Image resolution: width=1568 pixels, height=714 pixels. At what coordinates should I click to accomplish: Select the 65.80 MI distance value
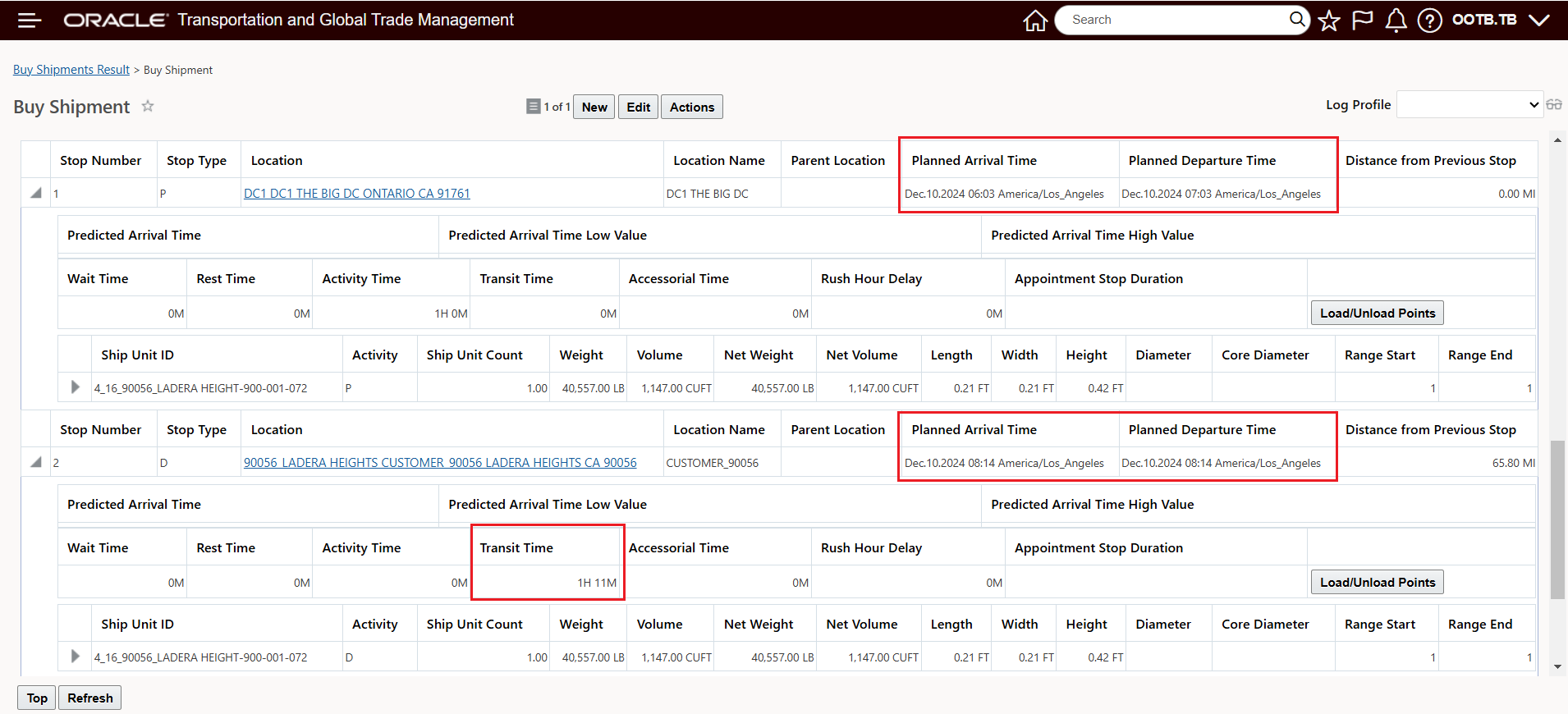pyautogui.click(x=1513, y=463)
